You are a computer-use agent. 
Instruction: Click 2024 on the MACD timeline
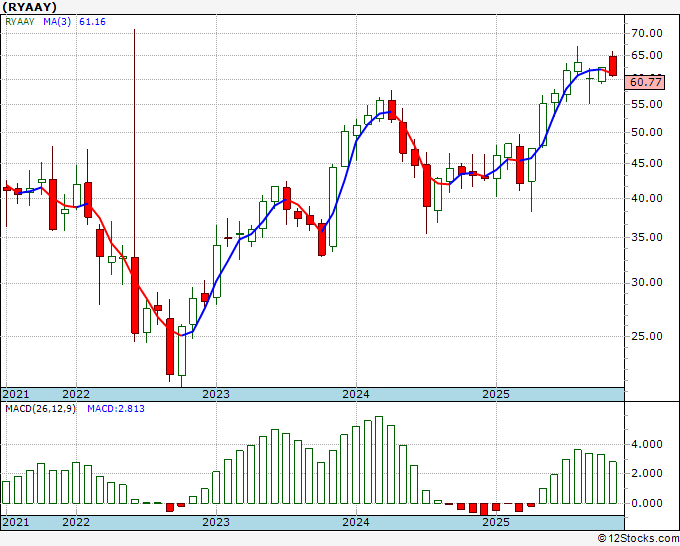coord(356,522)
